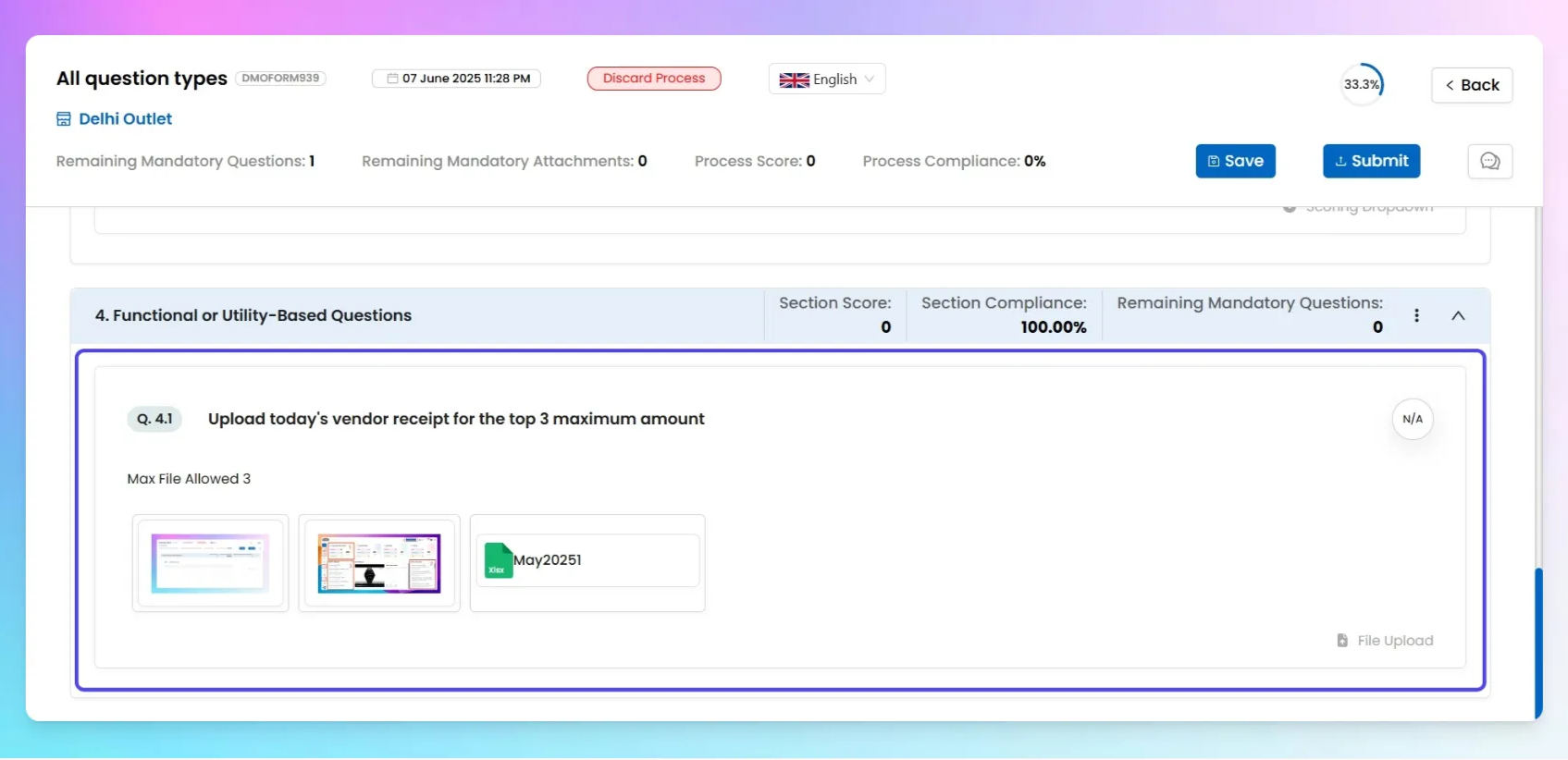Click the All question types title

[x=142, y=79]
